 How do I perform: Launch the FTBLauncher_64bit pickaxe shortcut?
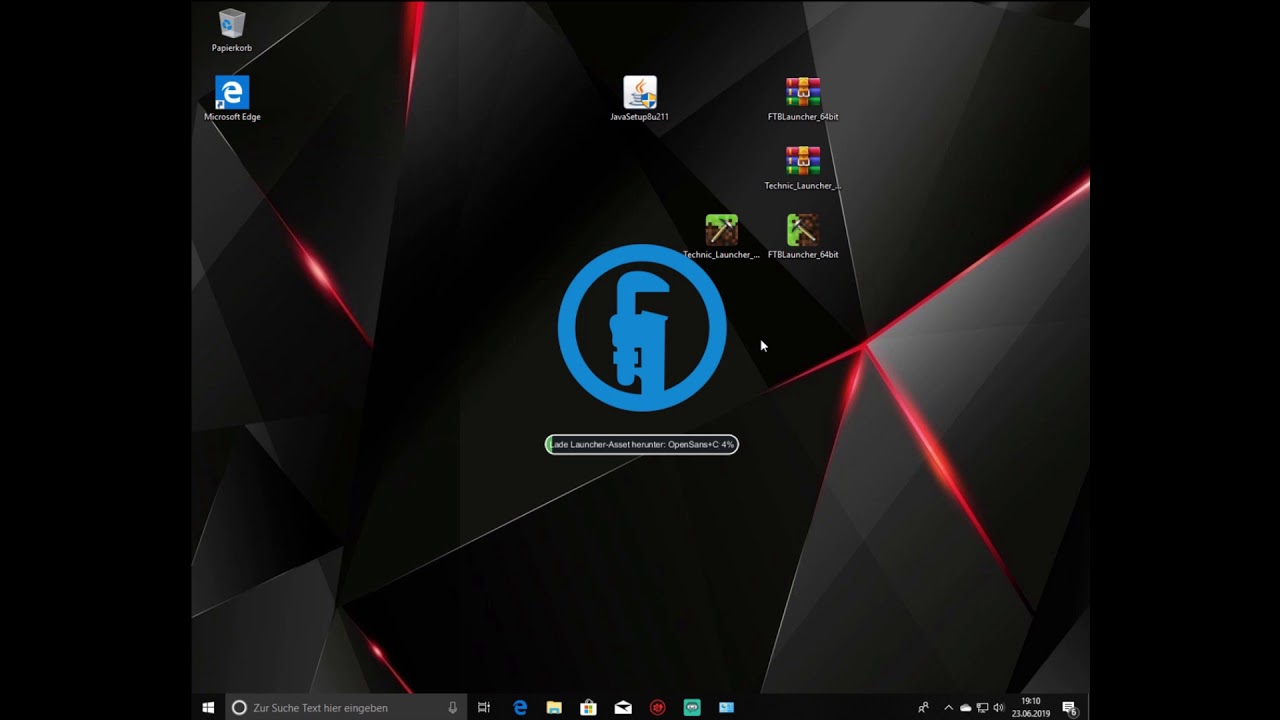(803, 230)
